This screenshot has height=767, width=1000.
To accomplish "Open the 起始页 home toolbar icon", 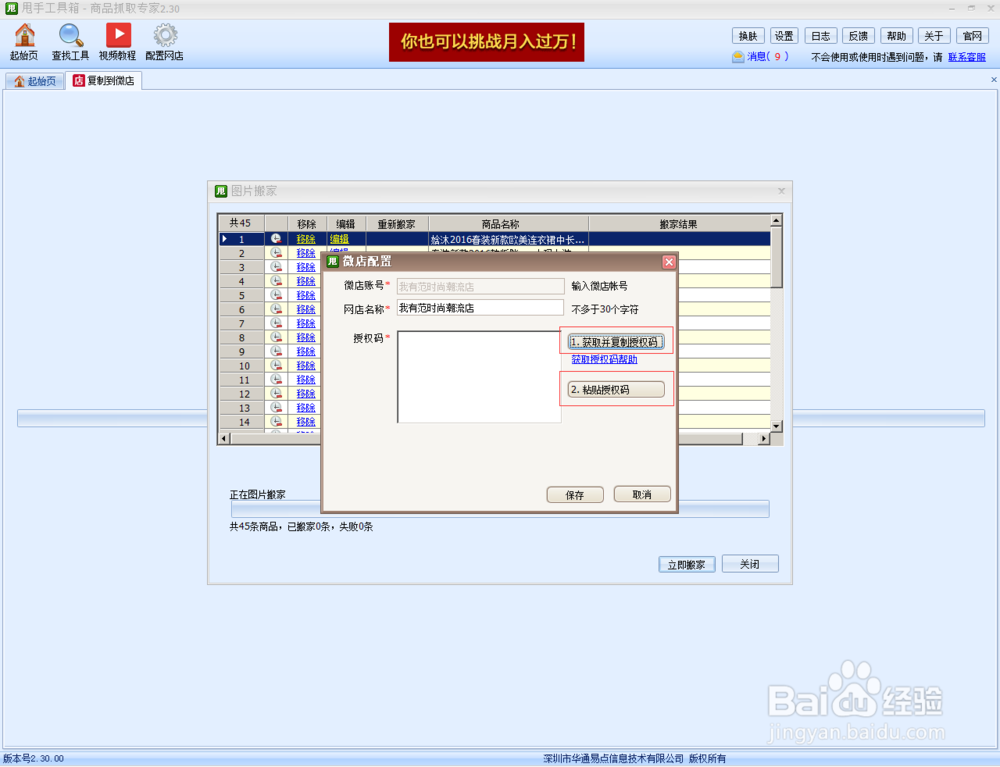I will click(22, 40).
